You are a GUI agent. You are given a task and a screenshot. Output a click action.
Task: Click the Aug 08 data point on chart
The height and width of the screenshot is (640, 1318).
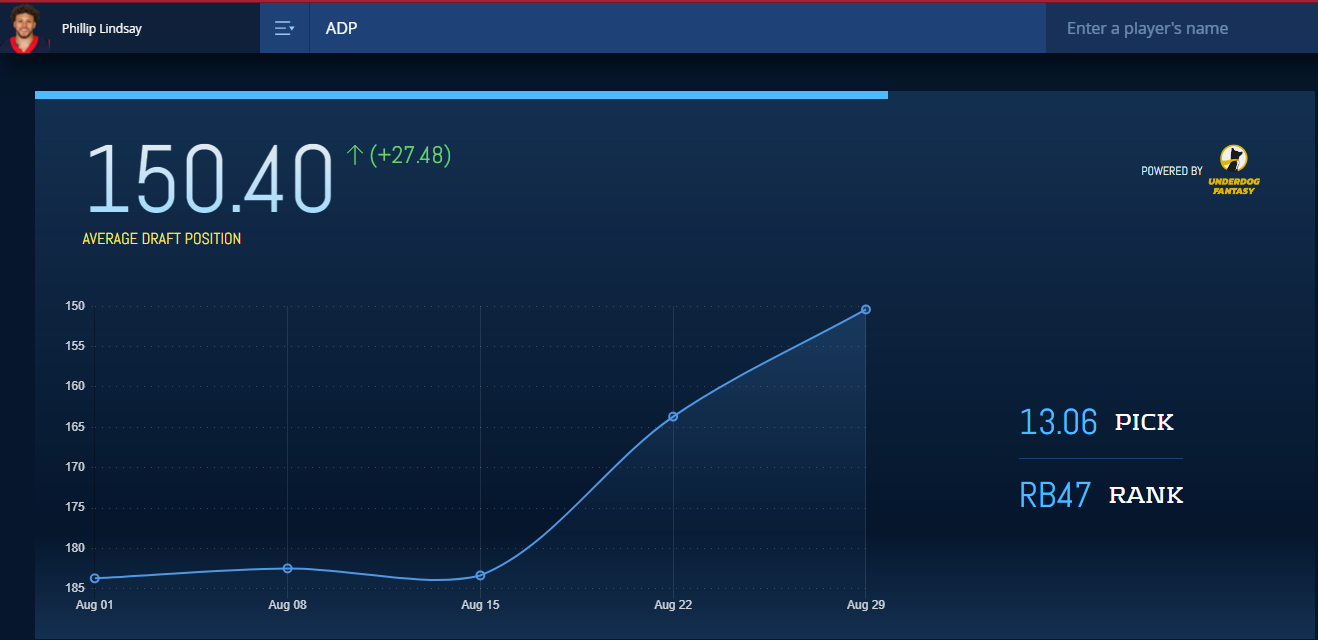[288, 568]
